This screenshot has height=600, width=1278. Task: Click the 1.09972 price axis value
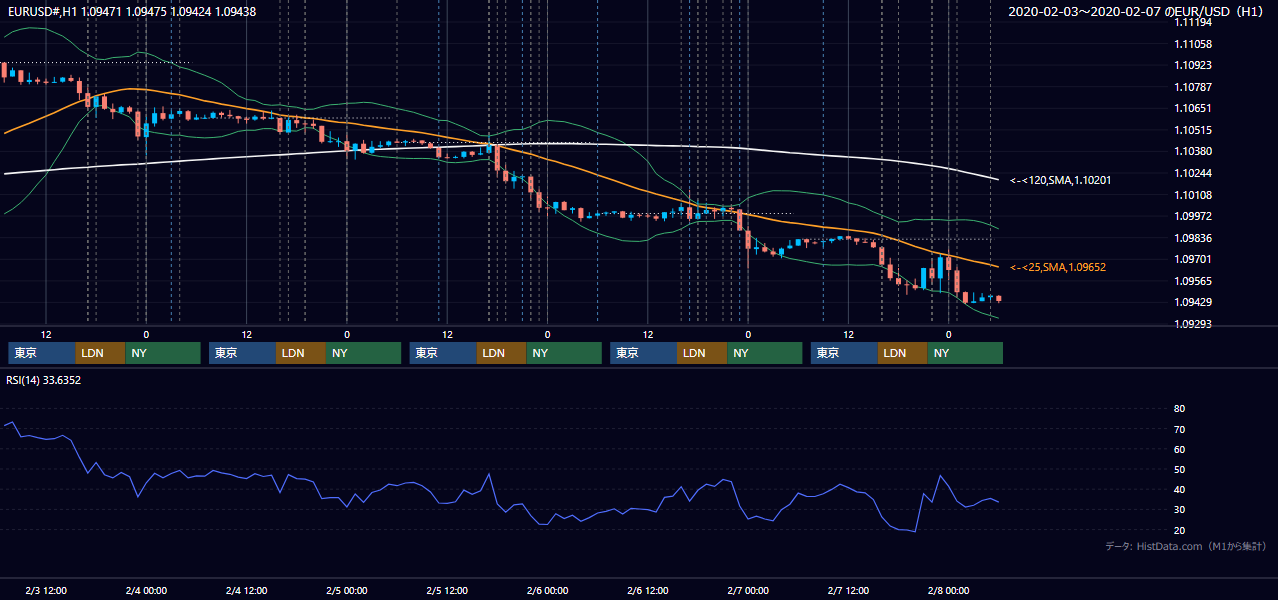[x=1193, y=216]
